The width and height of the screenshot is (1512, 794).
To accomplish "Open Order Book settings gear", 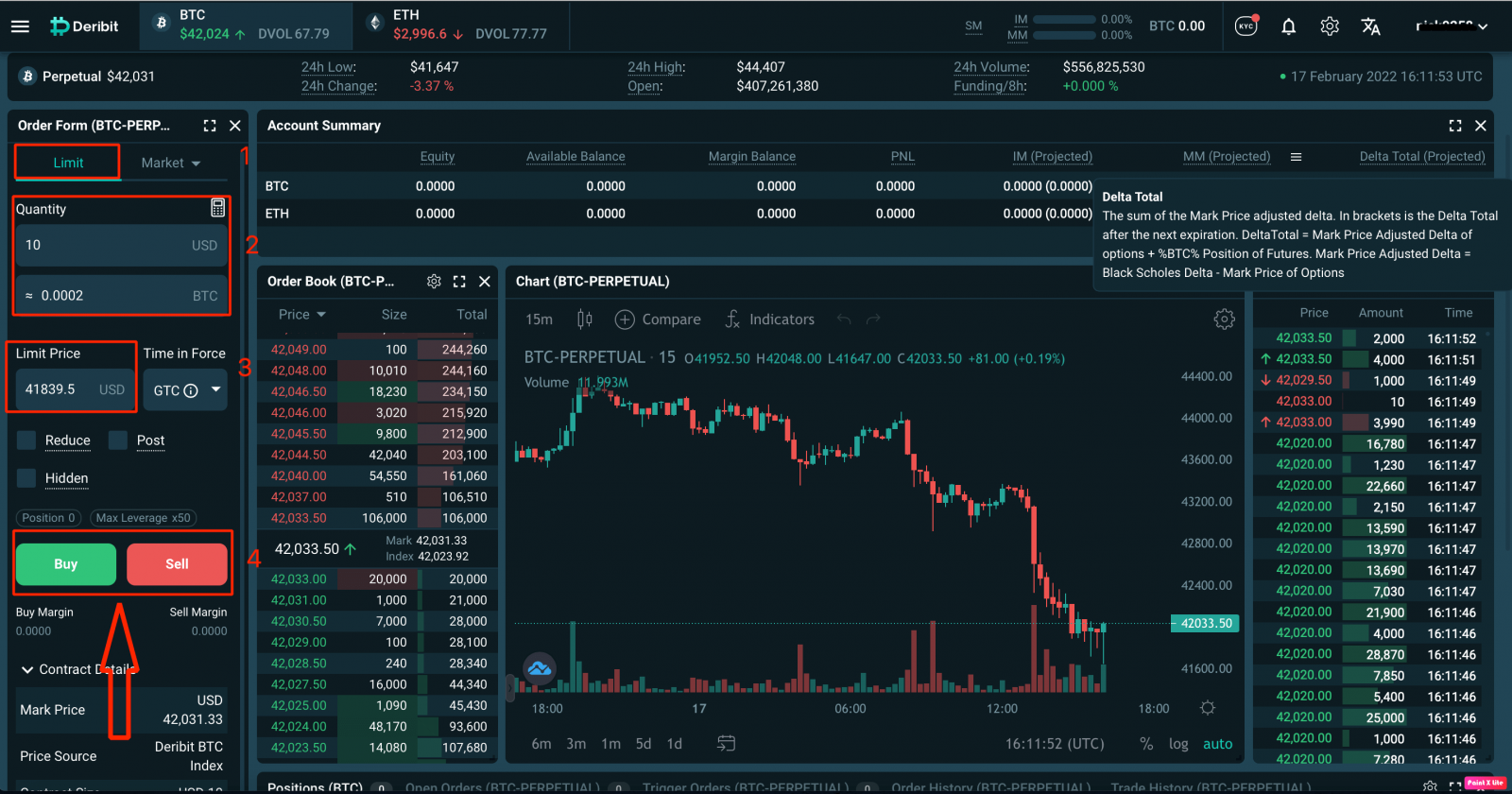I will click(434, 282).
